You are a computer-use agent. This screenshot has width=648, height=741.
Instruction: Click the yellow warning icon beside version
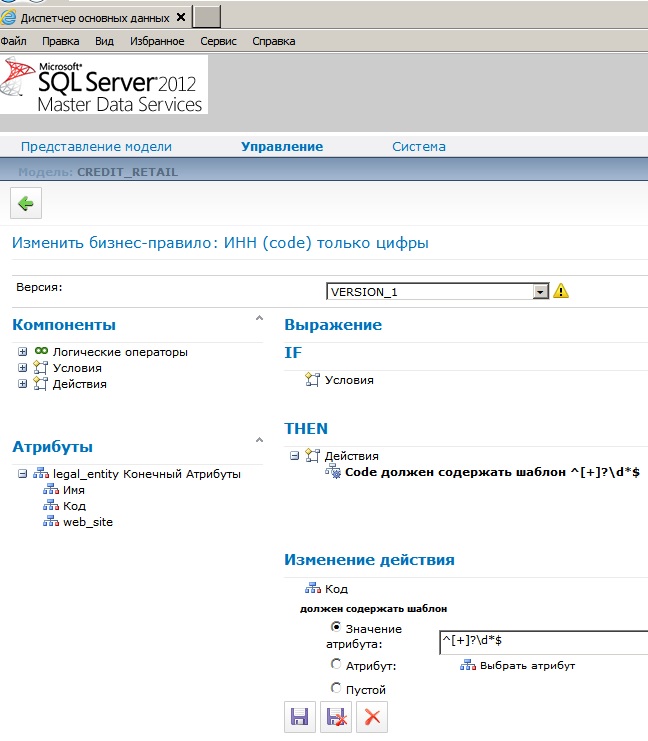point(561,291)
